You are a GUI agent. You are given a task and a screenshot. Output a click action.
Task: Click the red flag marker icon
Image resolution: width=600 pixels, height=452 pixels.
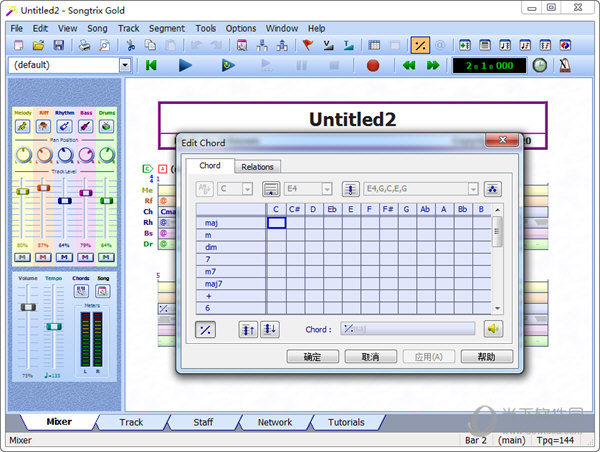pos(307,46)
